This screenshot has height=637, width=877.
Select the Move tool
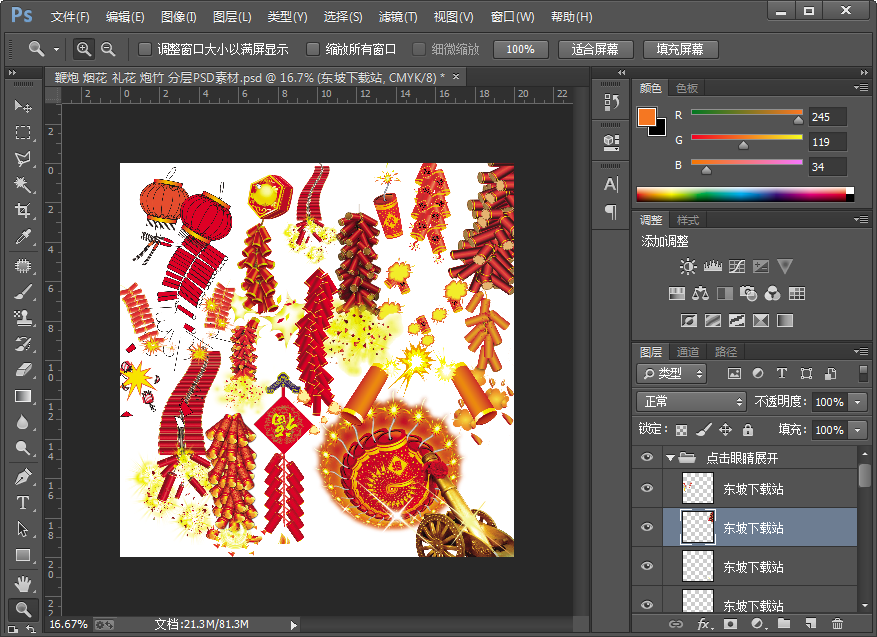tap(22, 106)
